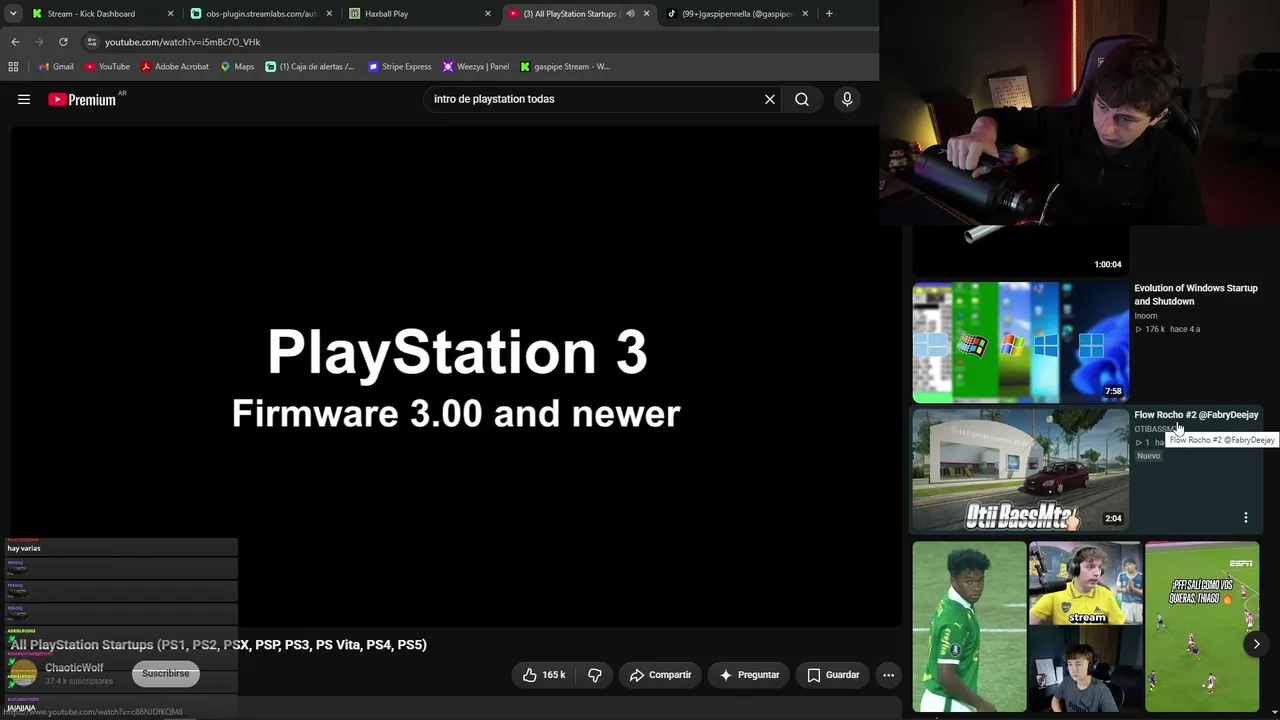
Task: Click the '37,4 k suscriptores' text
Action: (79, 681)
